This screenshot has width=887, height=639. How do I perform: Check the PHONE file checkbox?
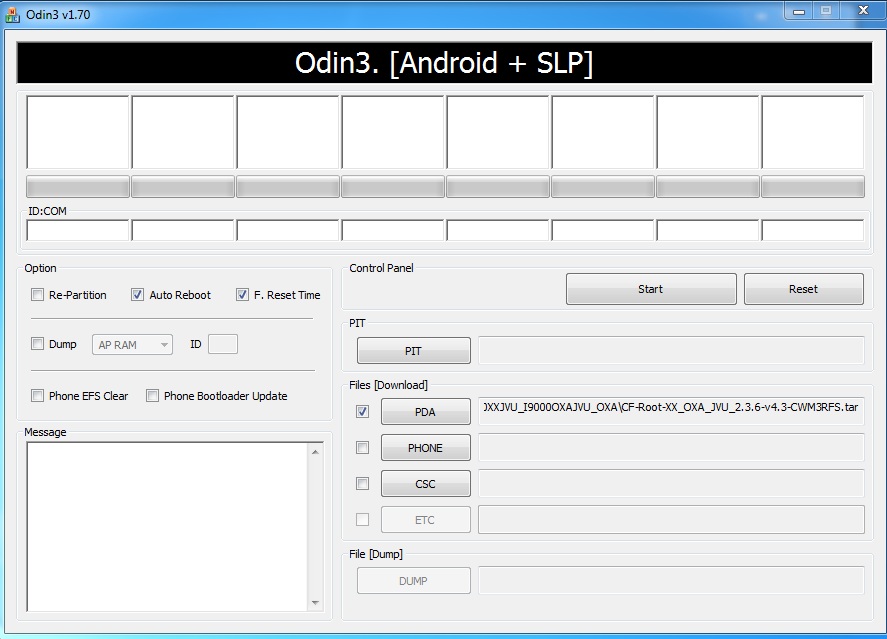363,448
